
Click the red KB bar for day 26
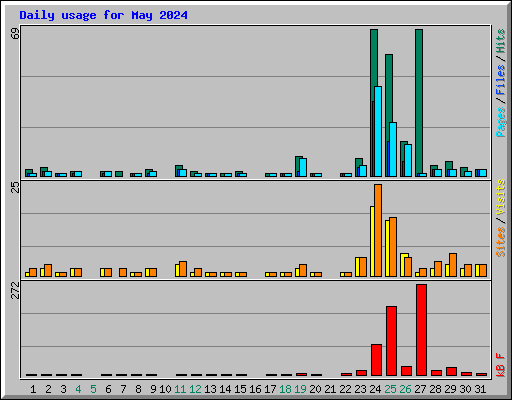point(406,371)
